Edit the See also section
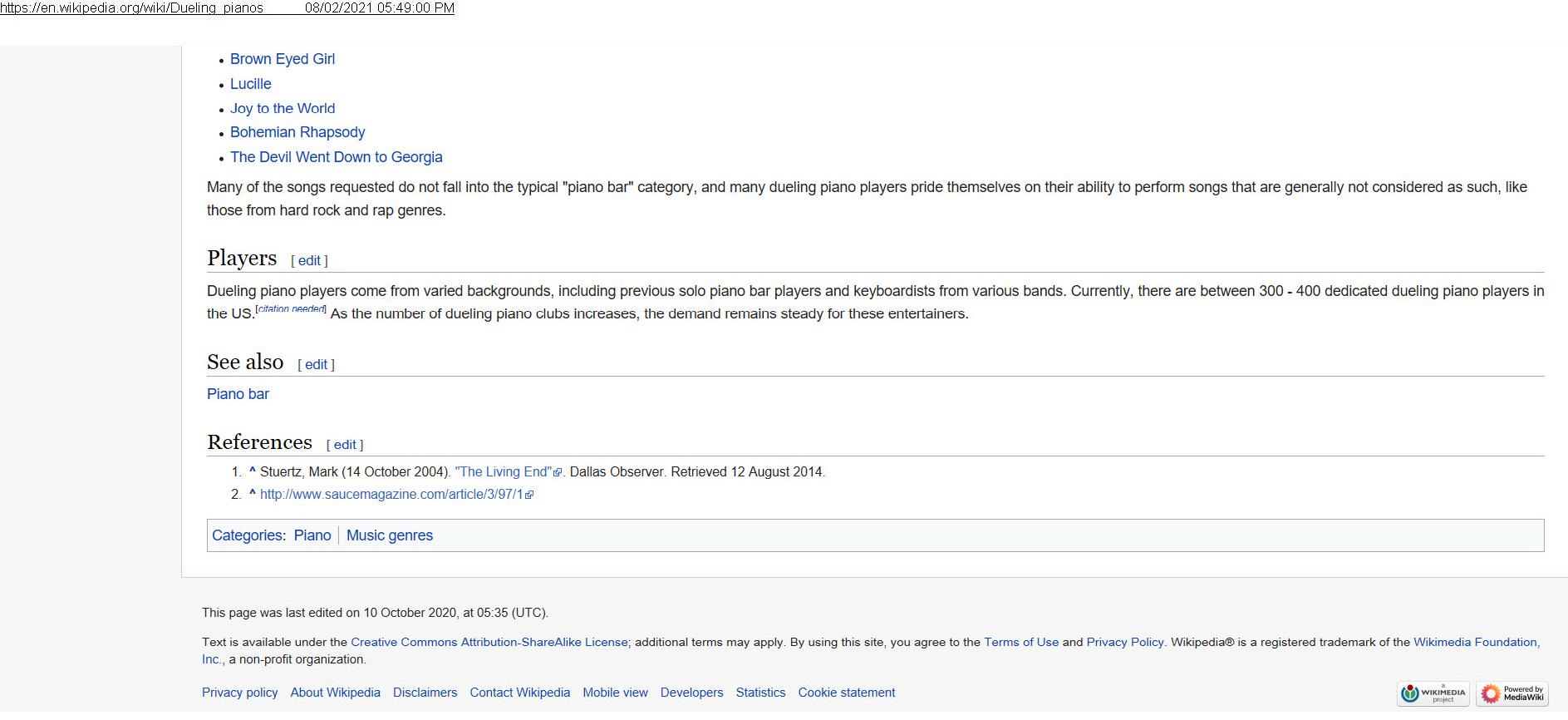Image resolution: width=1568 pixels, height=720 pixels. (316, 364)
